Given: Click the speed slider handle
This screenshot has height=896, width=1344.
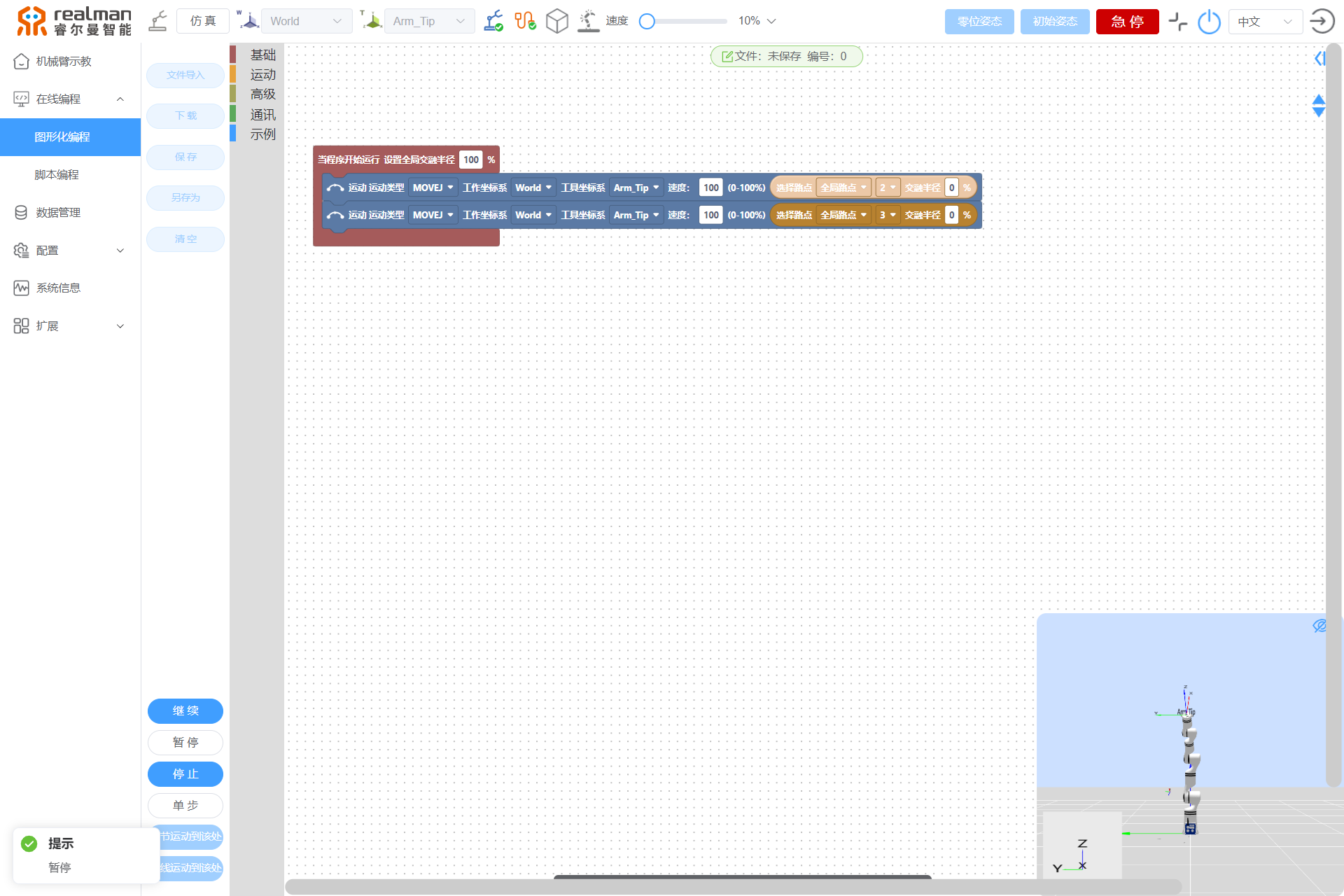Looking at the screenshot, I should 647,22.
